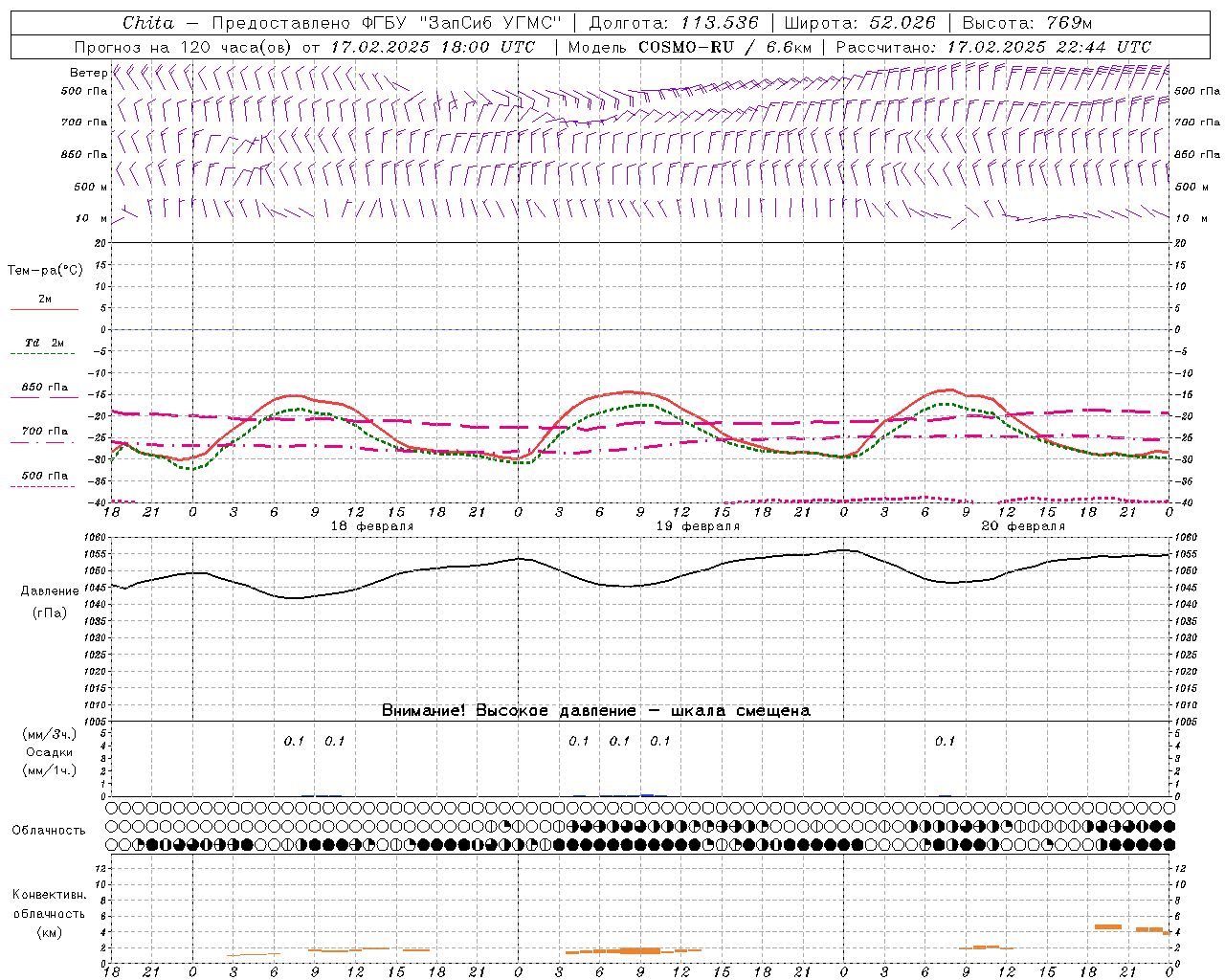
Task: Select the "Прогноз на 120 часа(ов)" text
Action: pos(184,47)
